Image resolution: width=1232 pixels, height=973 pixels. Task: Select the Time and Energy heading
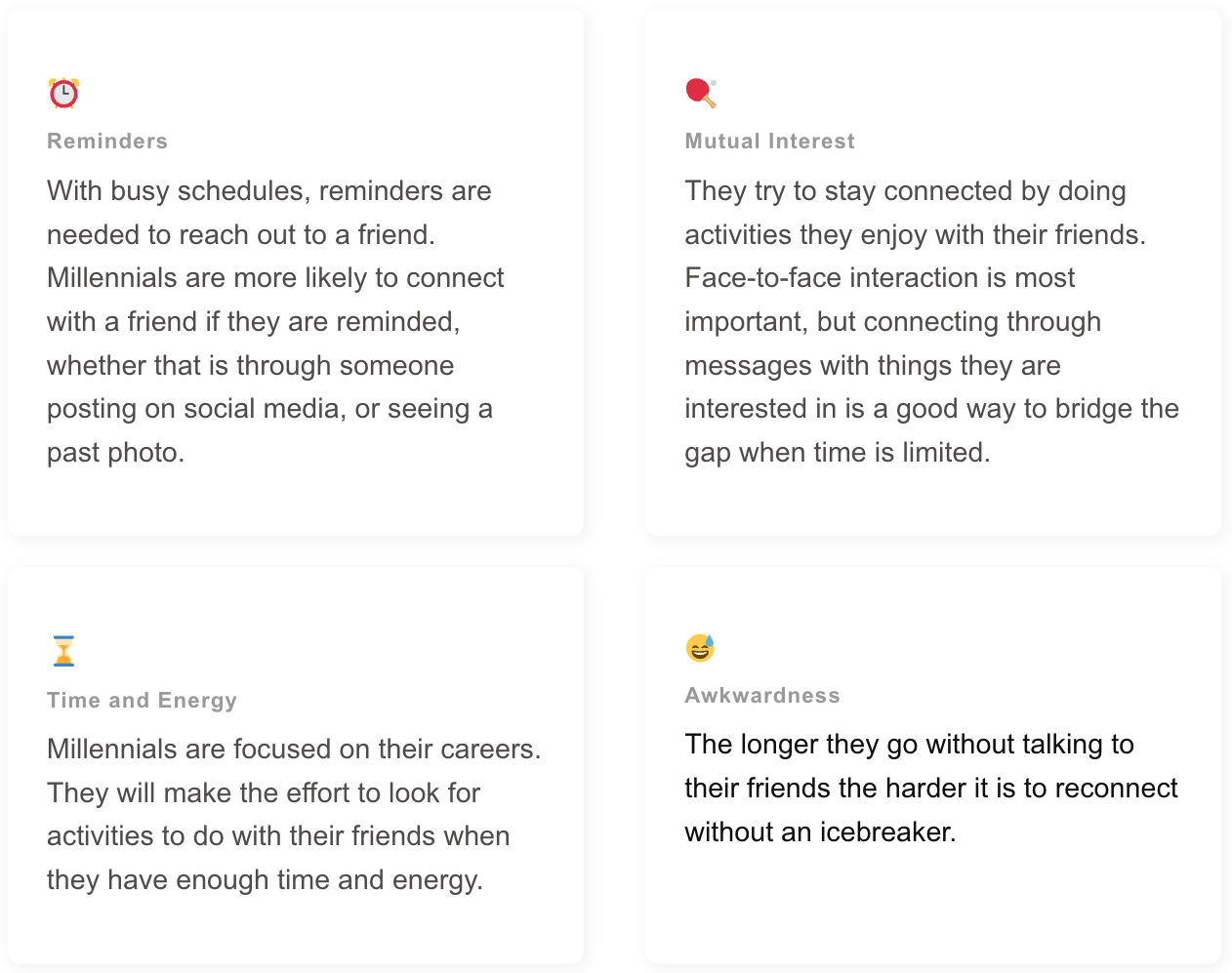[143, 701]
